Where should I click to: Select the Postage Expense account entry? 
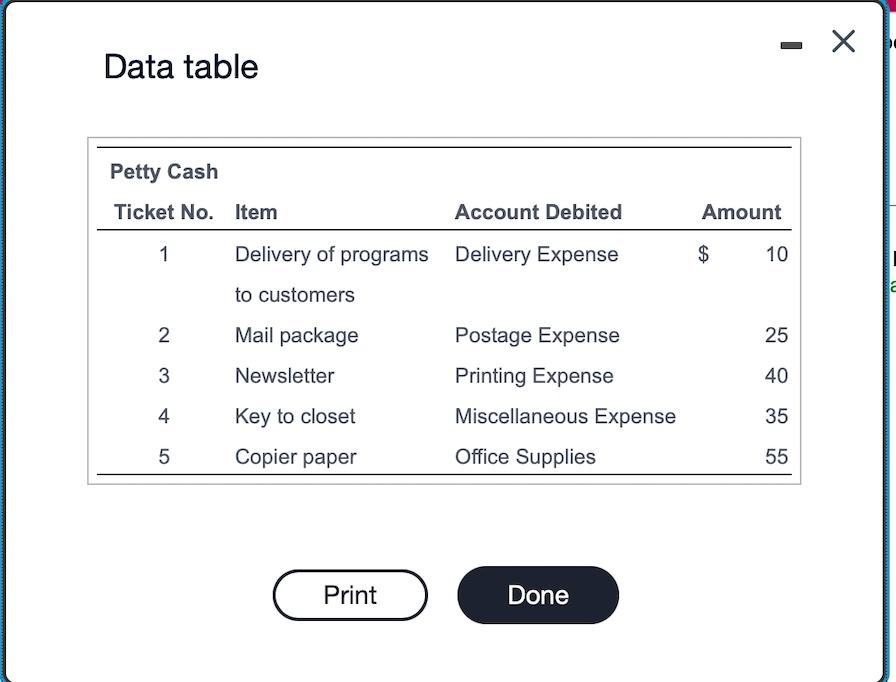(x=537, y=335)
